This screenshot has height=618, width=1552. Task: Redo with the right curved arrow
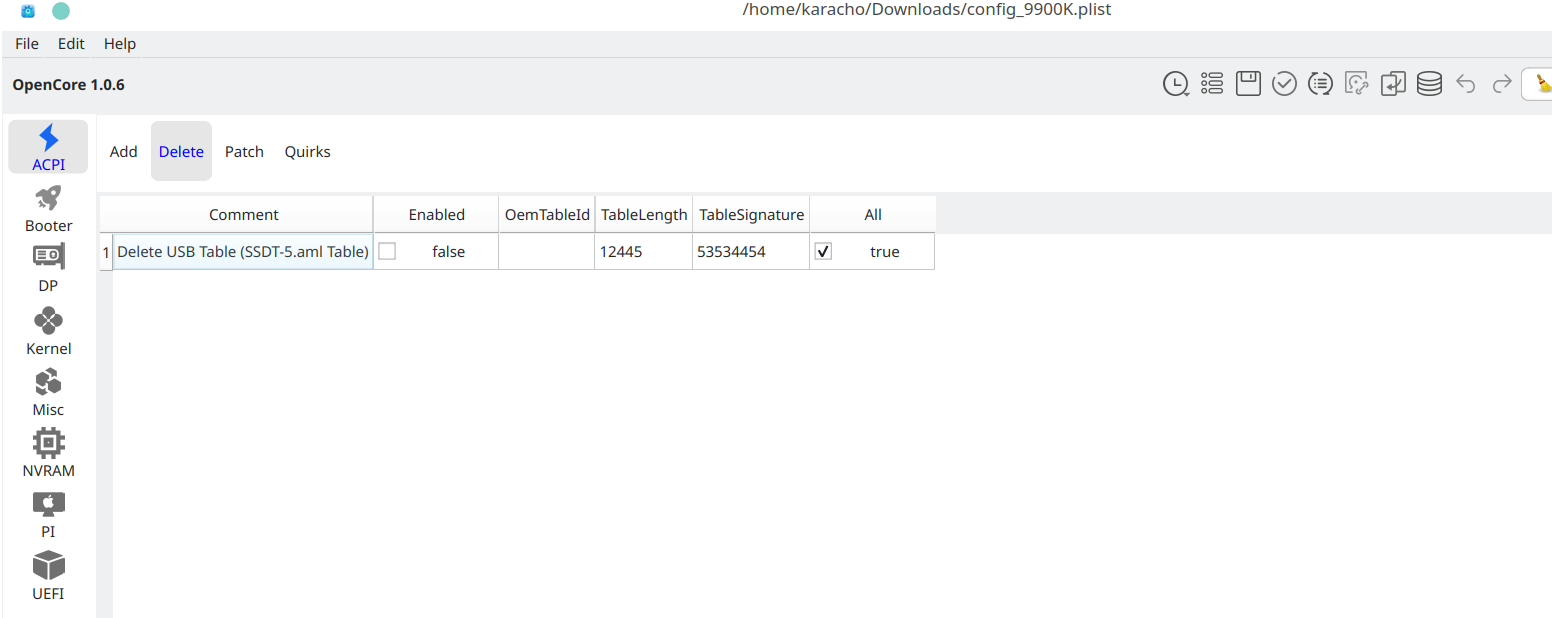(x=1502, y=84)
